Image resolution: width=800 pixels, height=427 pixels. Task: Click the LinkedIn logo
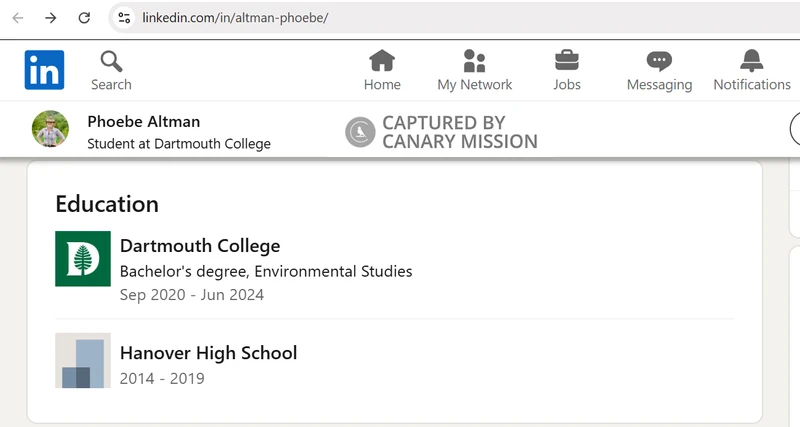pyautogui.click(x=44, y=70)
